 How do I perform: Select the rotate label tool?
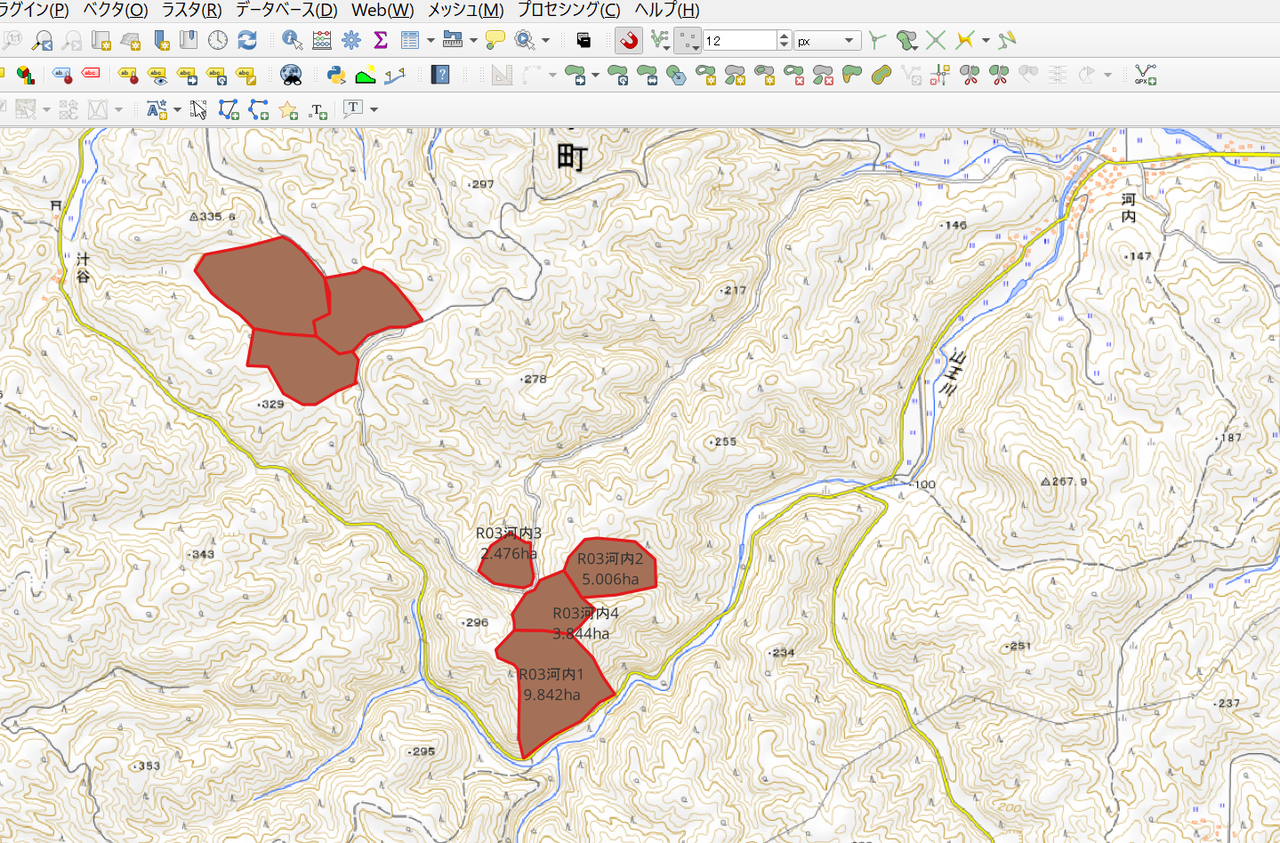tap(217, 74)
